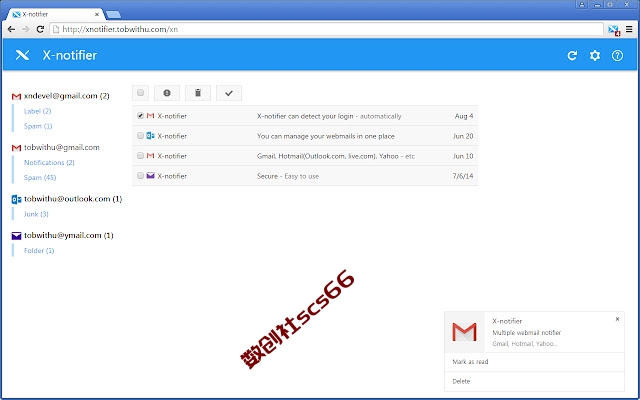Click Mark as read in notification popup

tap(470, 362)
